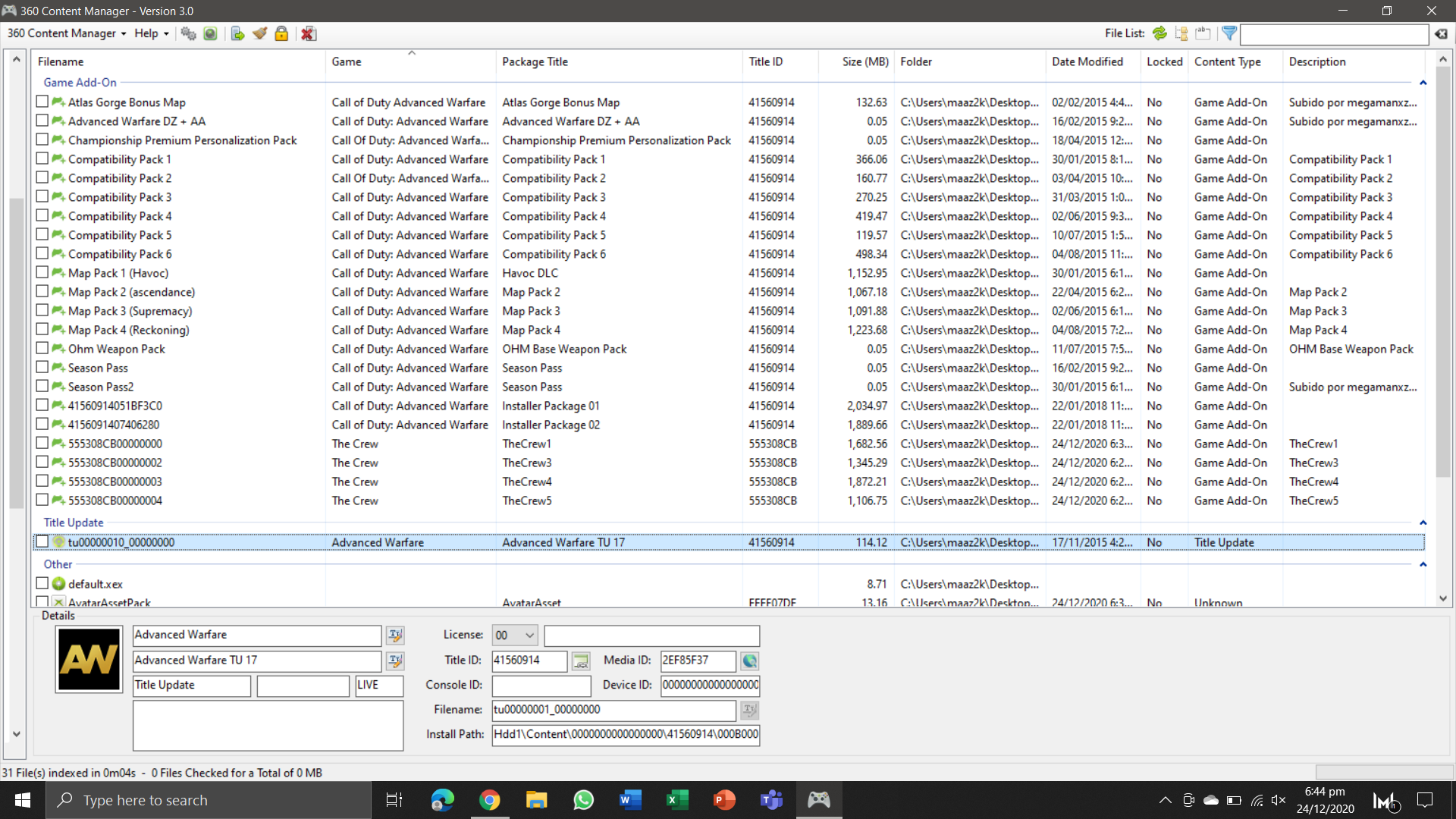
Task: Open Microsoft Excel from the taskbar
Action: coord(677,800)
